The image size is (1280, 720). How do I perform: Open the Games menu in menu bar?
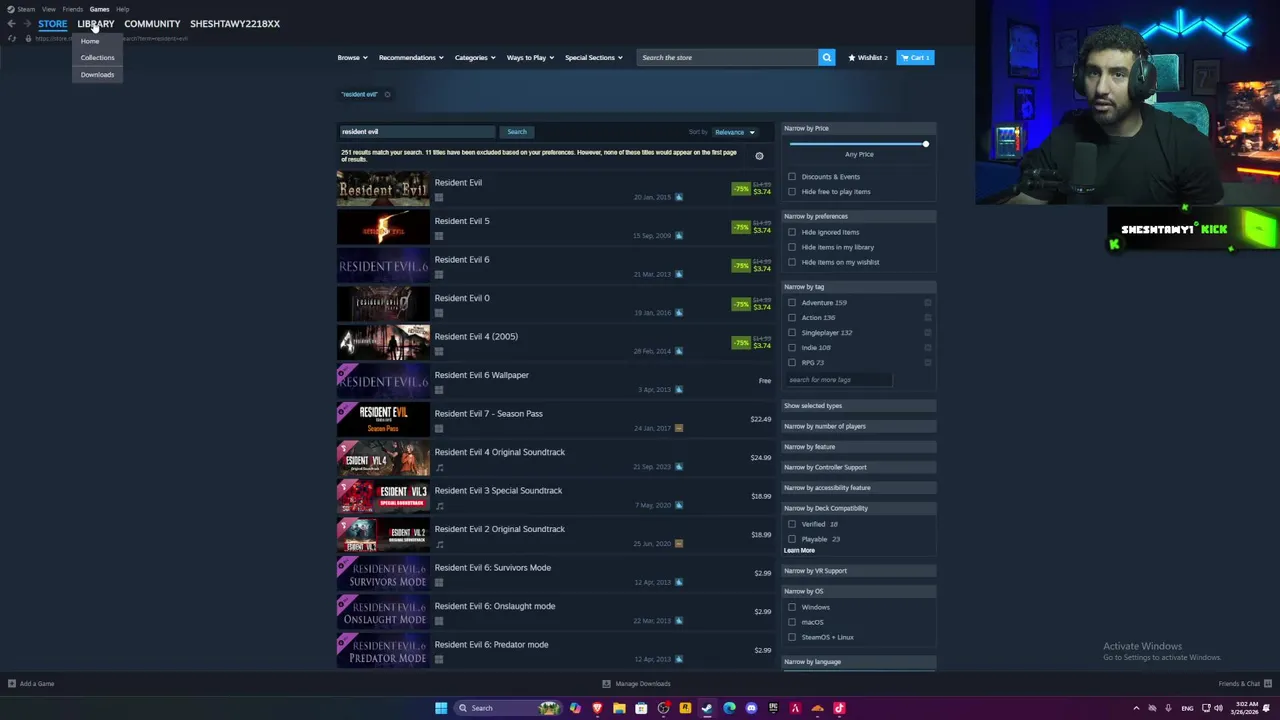tap(99, 9)
